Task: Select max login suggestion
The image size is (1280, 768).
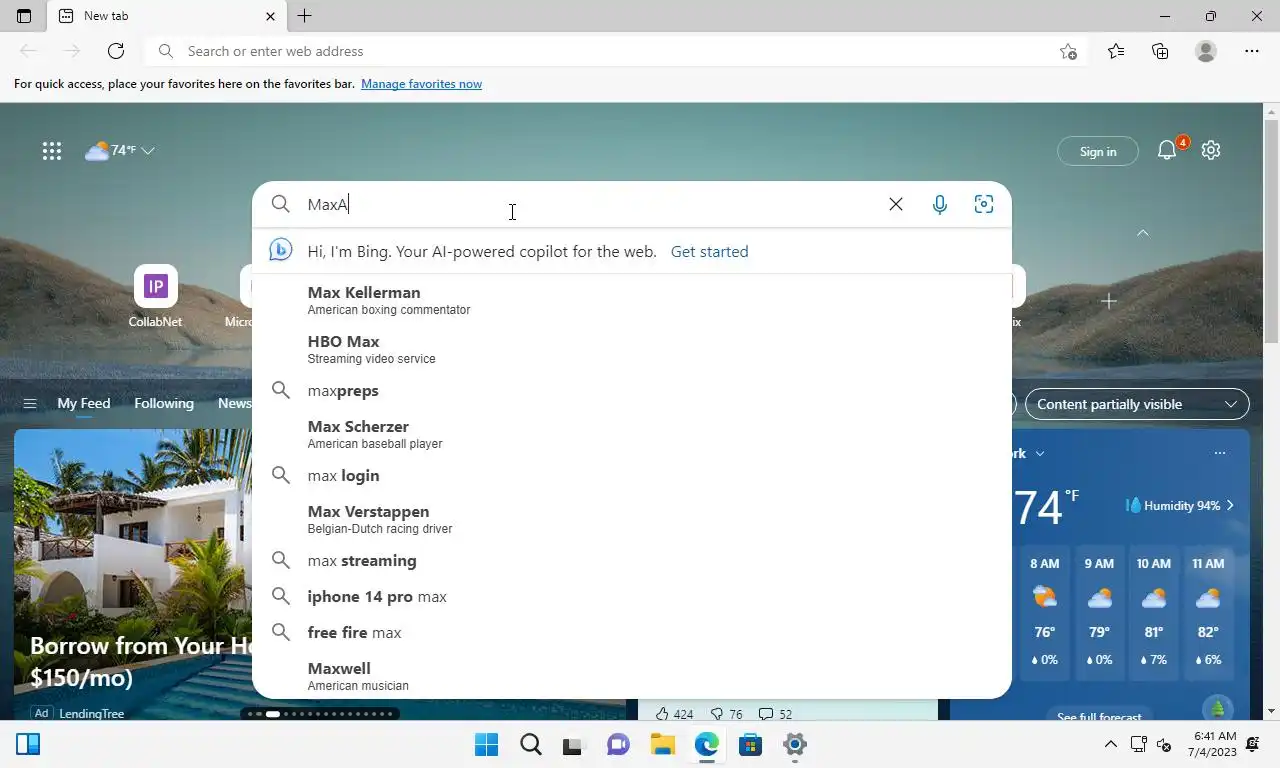Action: coord(632,475)
